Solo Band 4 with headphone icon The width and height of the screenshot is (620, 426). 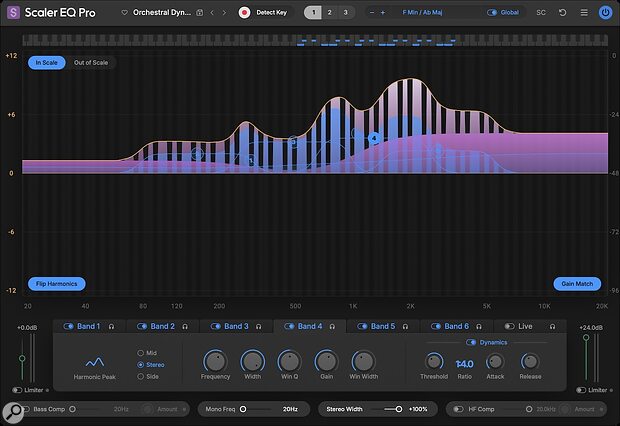point(332,327)
